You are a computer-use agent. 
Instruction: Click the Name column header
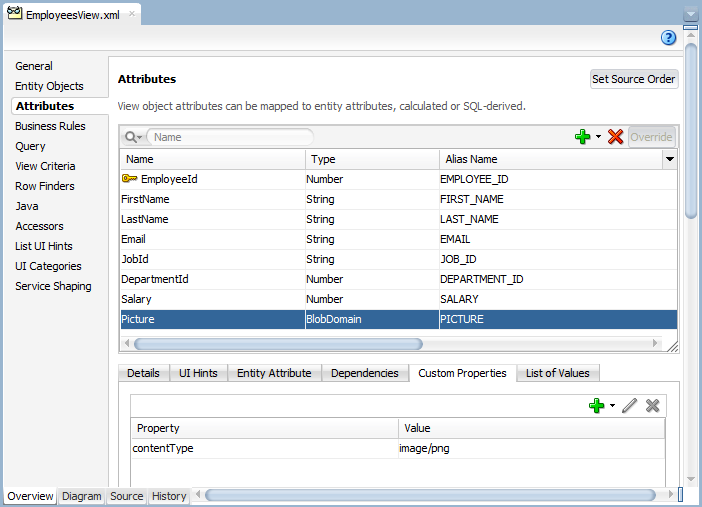point(213,159)
